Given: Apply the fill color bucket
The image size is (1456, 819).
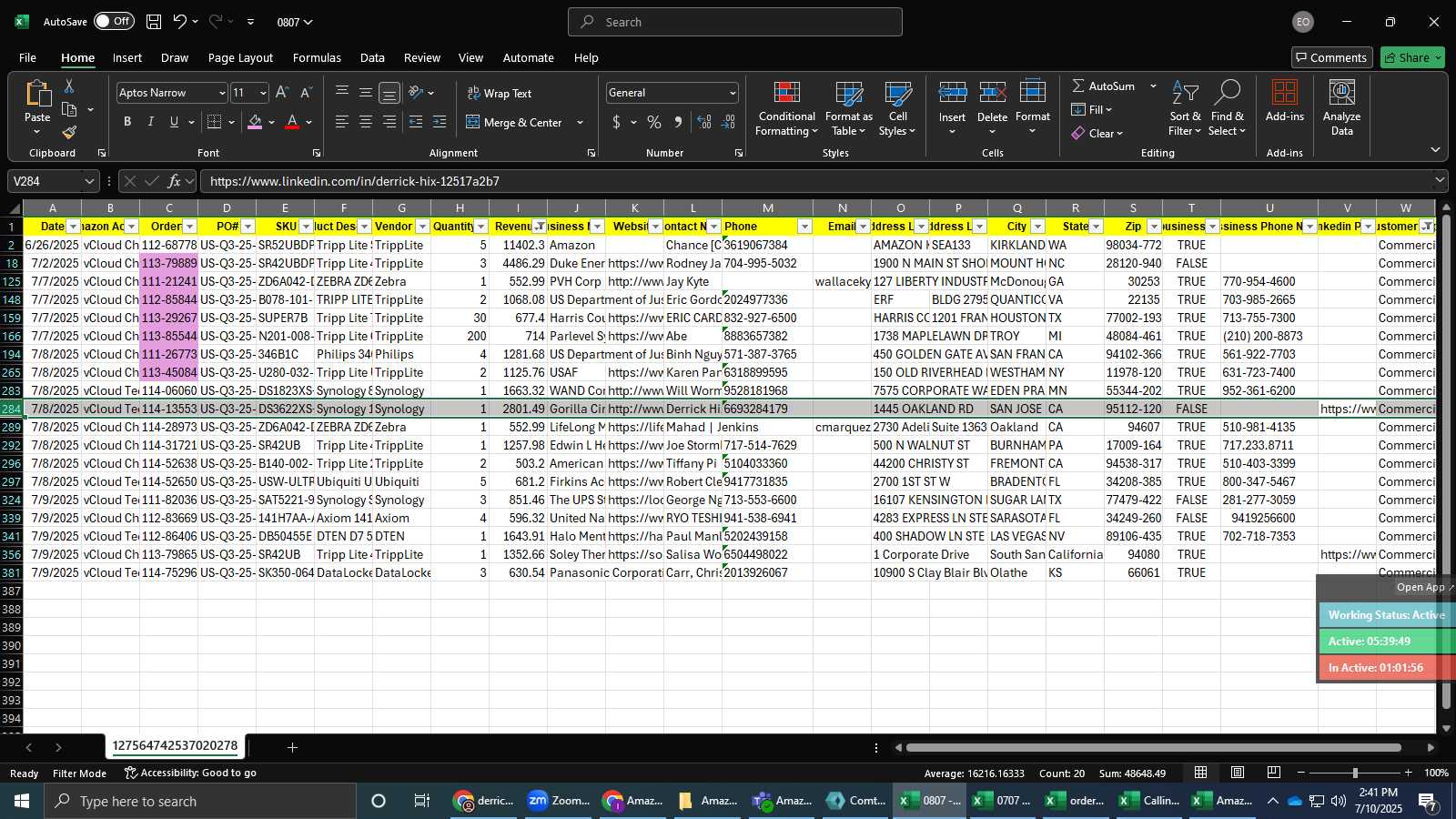Looking at the screenshot, I should [x=256, y=122].
